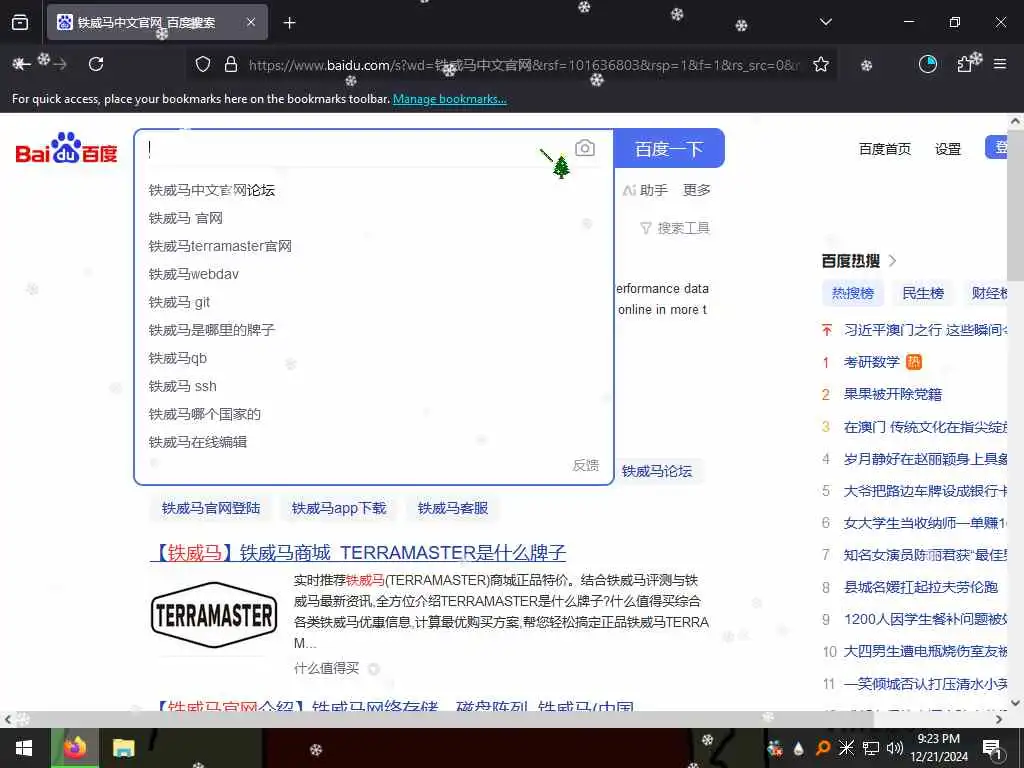Click the camera image-search icon

click(x=584, y=148)
